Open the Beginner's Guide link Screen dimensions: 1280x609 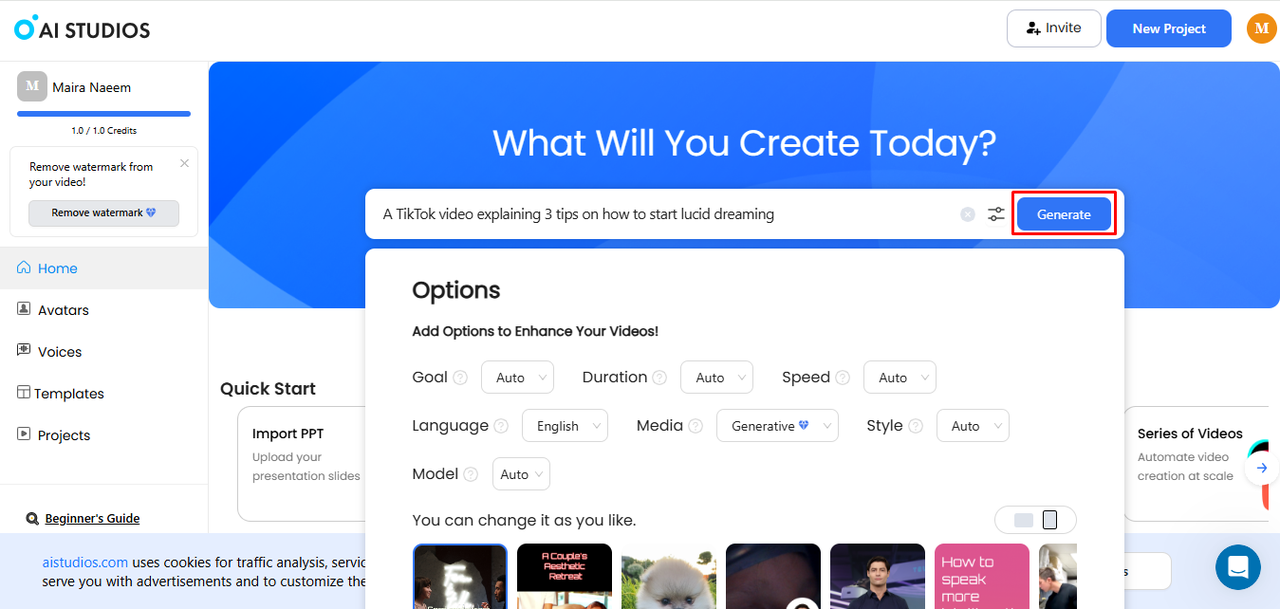pos(92,519)
